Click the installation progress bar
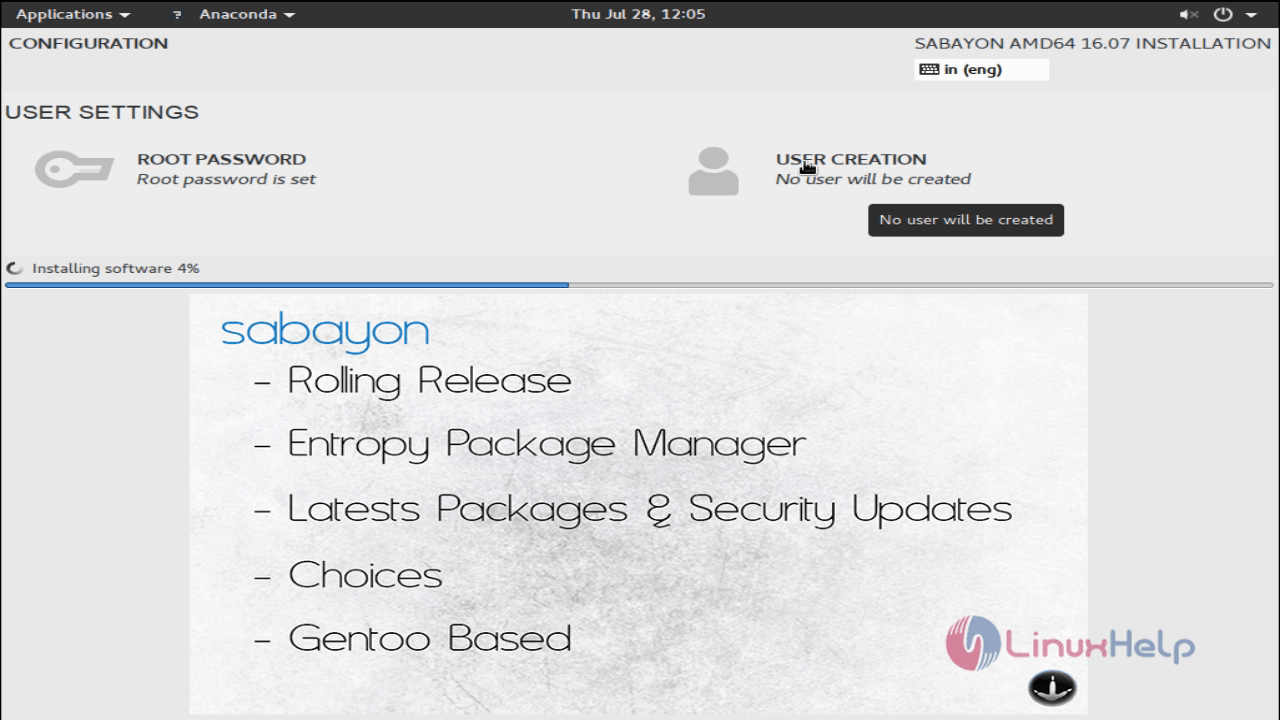 [640, 285]
